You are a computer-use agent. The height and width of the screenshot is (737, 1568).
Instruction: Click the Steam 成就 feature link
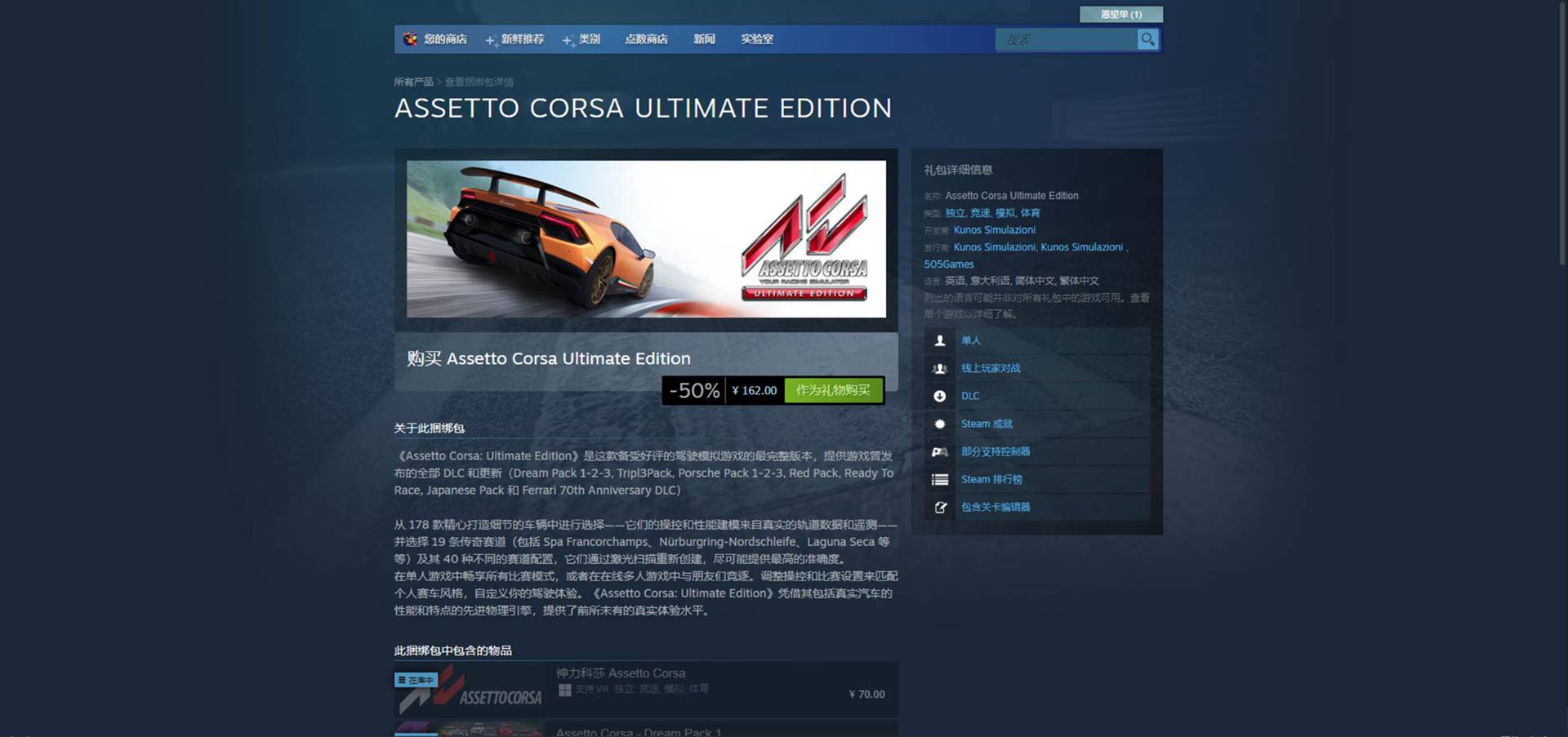[987, 424]
